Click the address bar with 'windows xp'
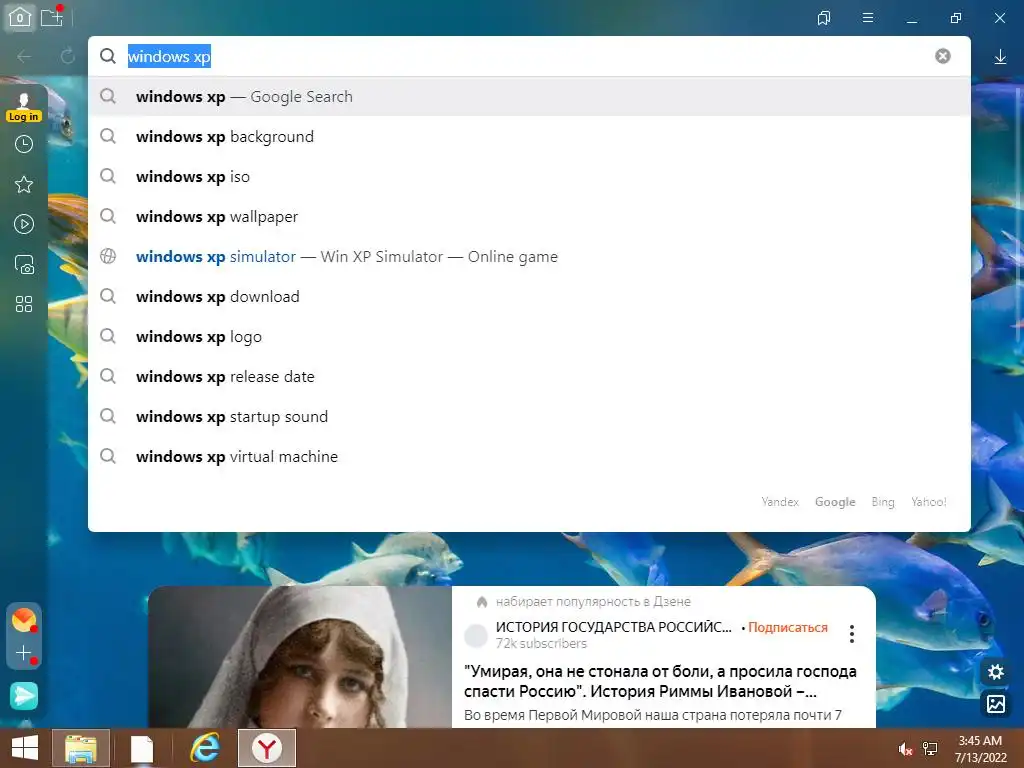 coord(529,56)
